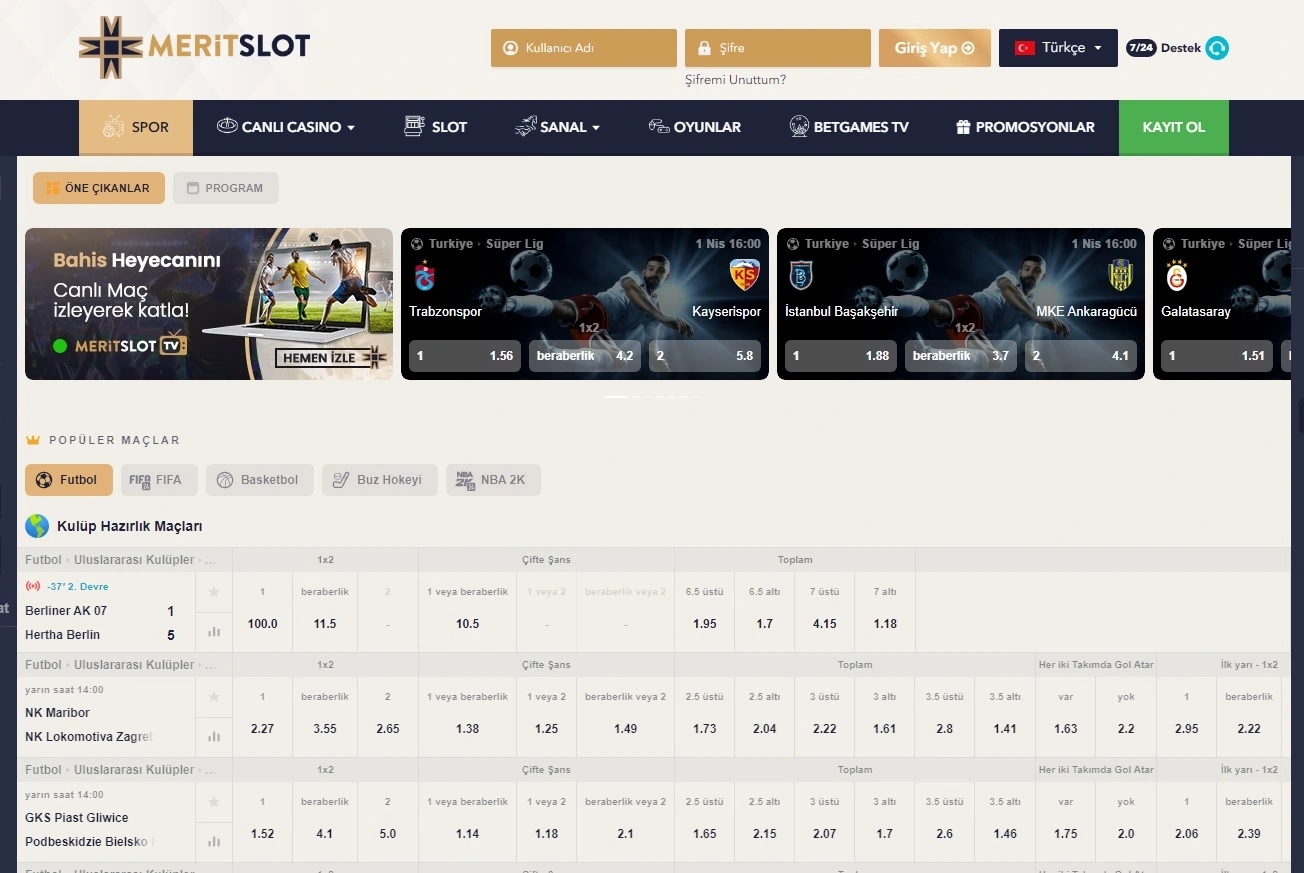Click the MKE Ankaragücü team crest

(1120, 276)
